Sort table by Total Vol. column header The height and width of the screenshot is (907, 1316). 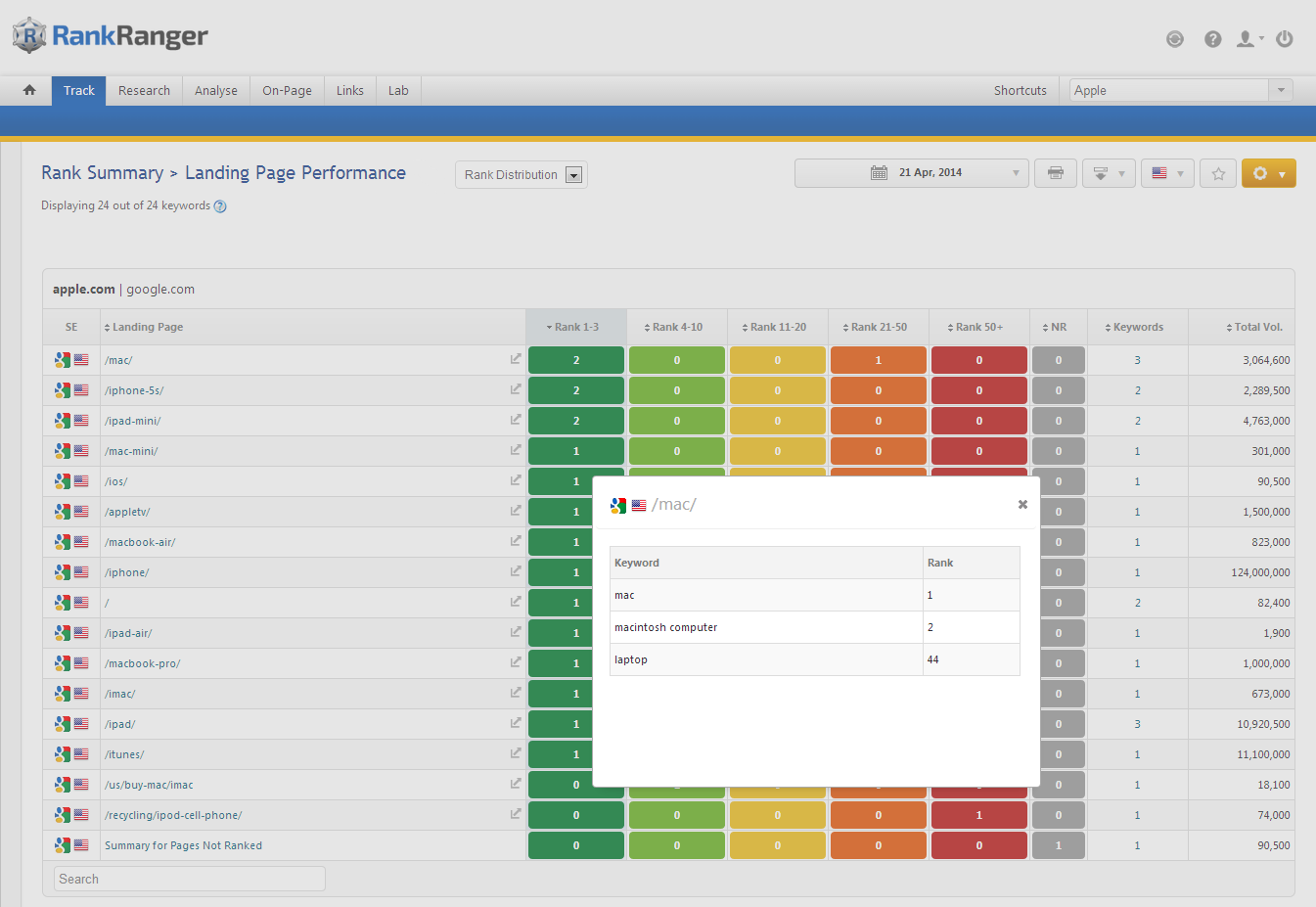1257,327
